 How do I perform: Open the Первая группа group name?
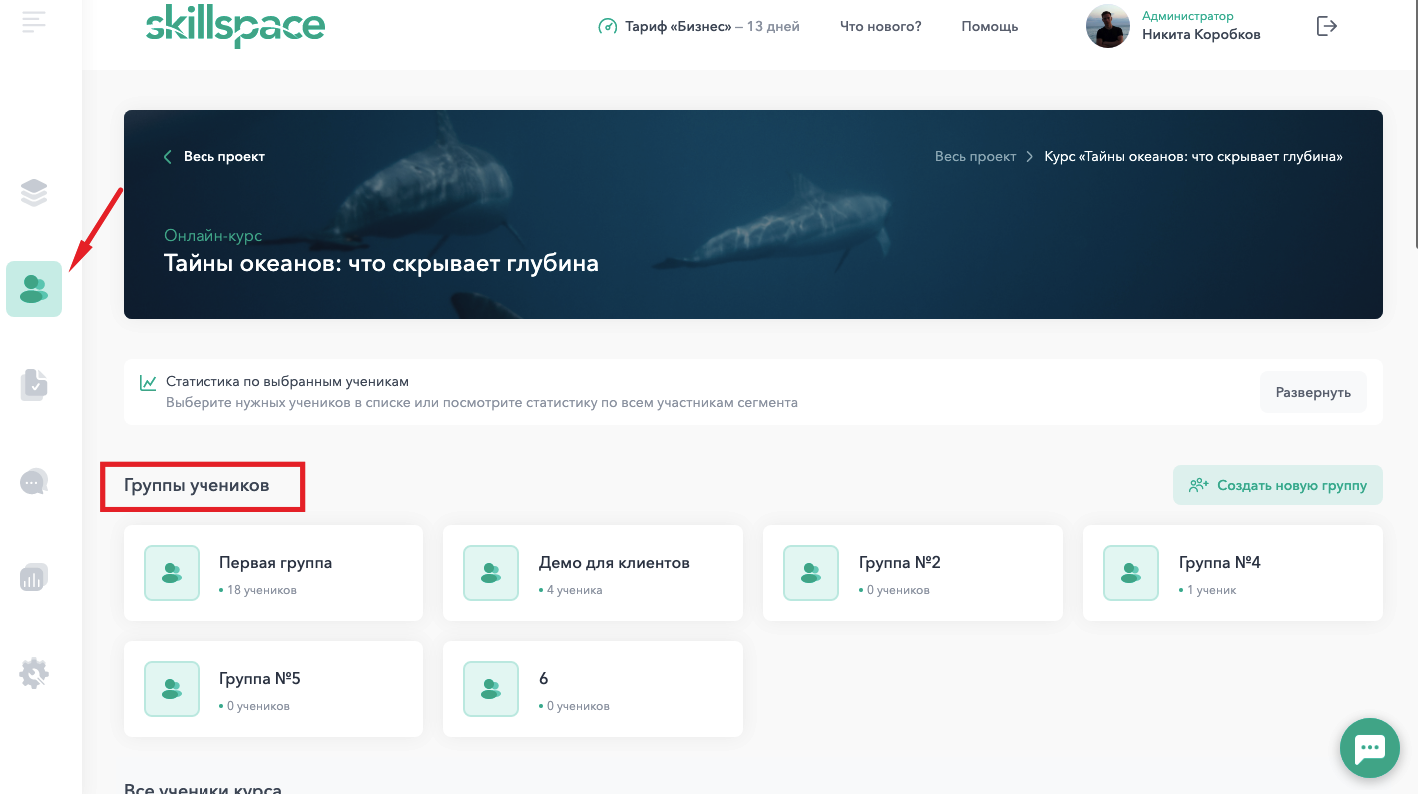click(275, 562)
